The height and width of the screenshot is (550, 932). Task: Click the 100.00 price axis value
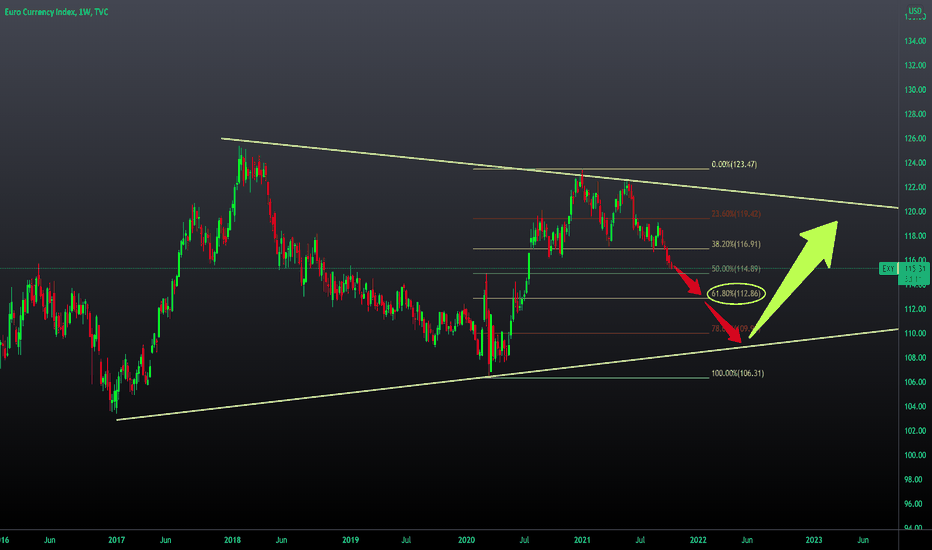915,455
